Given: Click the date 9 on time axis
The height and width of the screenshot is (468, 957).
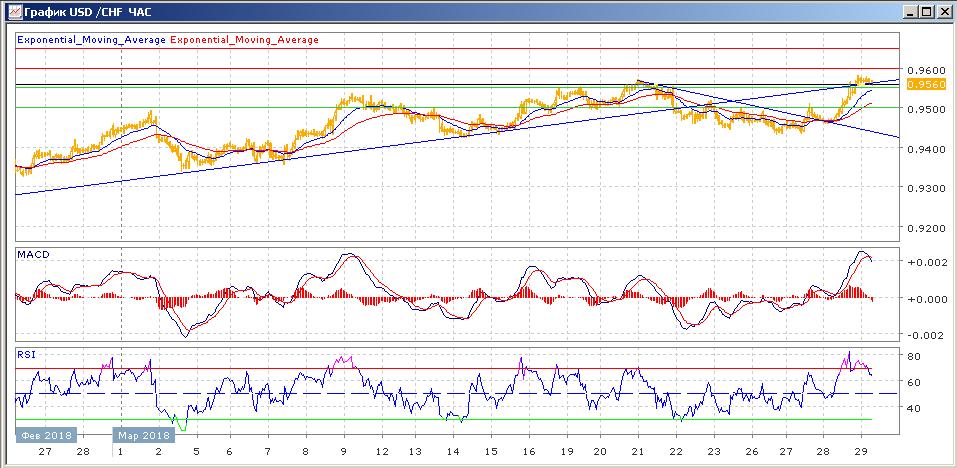Looking at the screenshot, I should click(344, 452).
